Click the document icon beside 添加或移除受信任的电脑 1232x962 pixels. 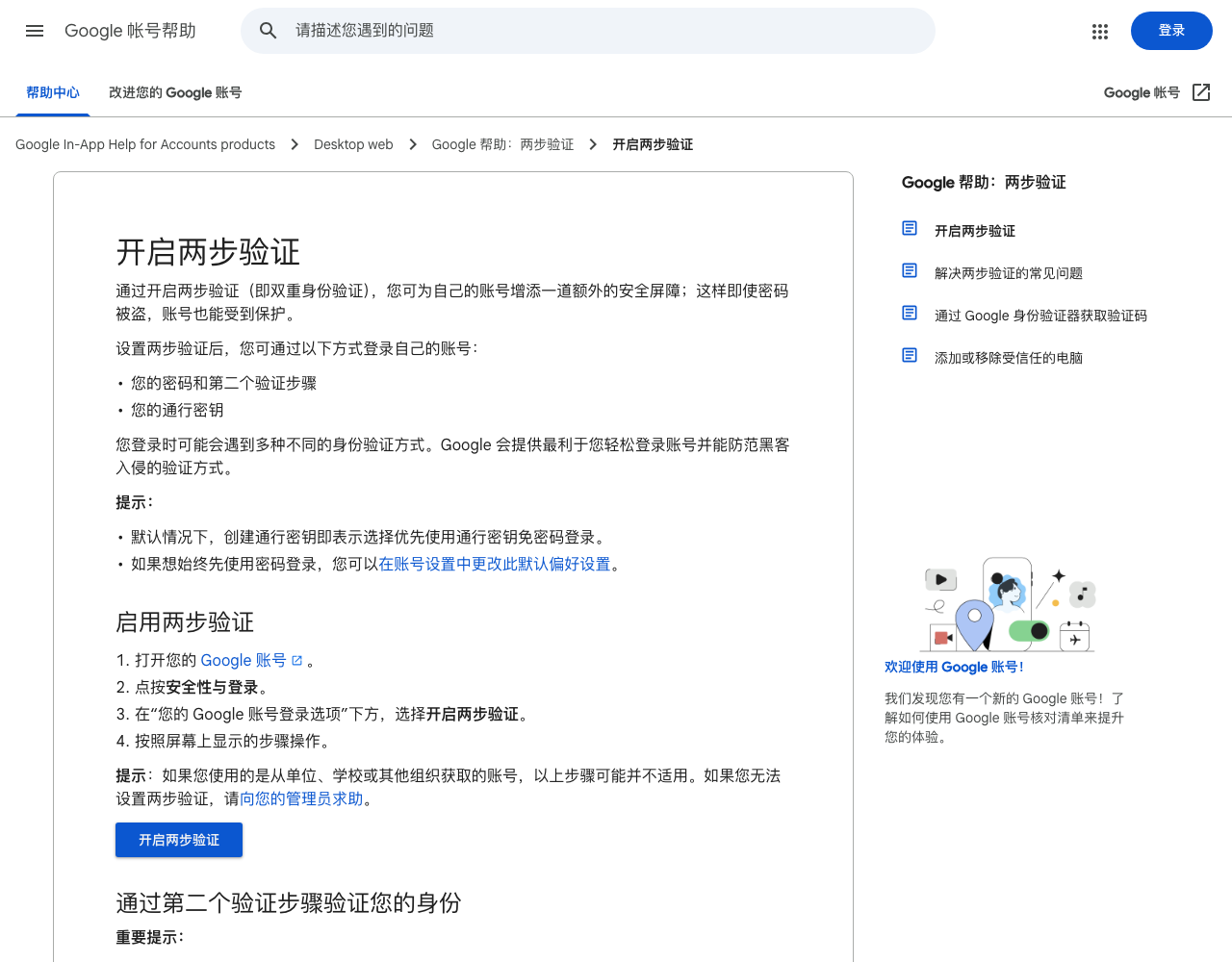(x=910, y=355)
